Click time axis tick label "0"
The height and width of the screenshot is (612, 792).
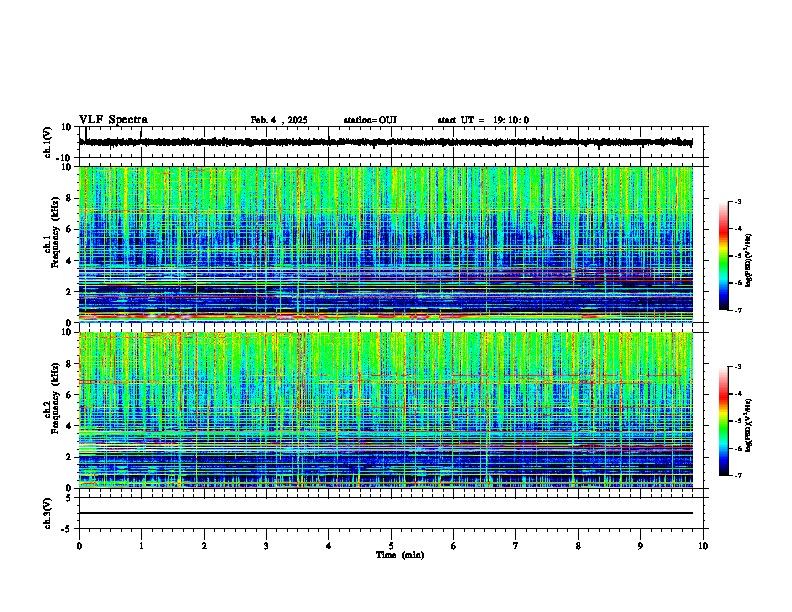(79, 546)
